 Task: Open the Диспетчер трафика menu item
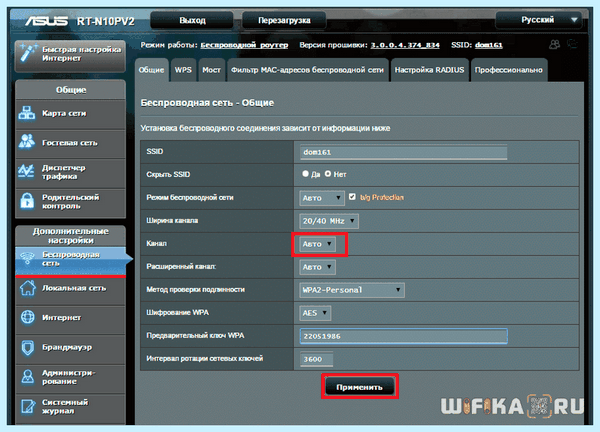70,172
